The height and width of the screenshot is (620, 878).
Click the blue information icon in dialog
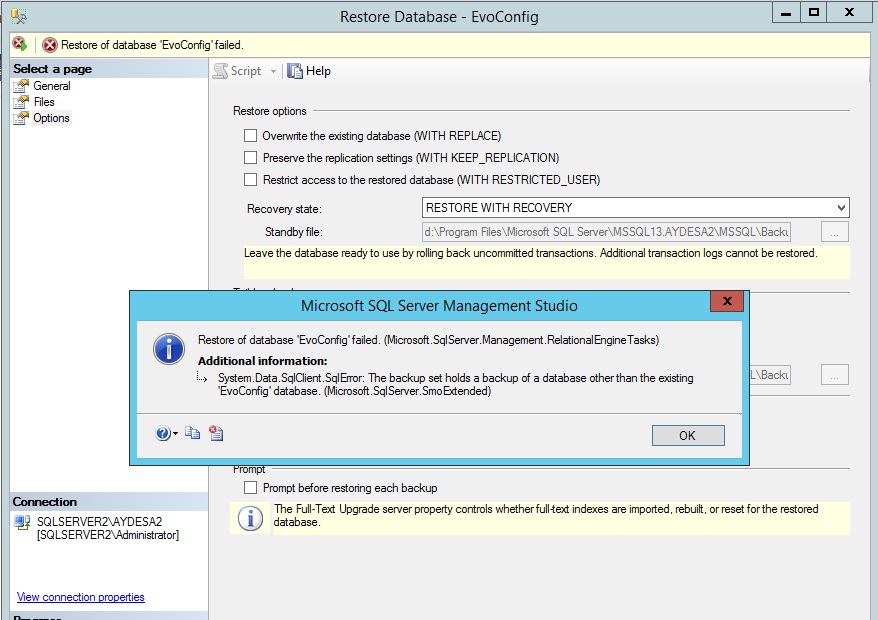coord(169,349)
